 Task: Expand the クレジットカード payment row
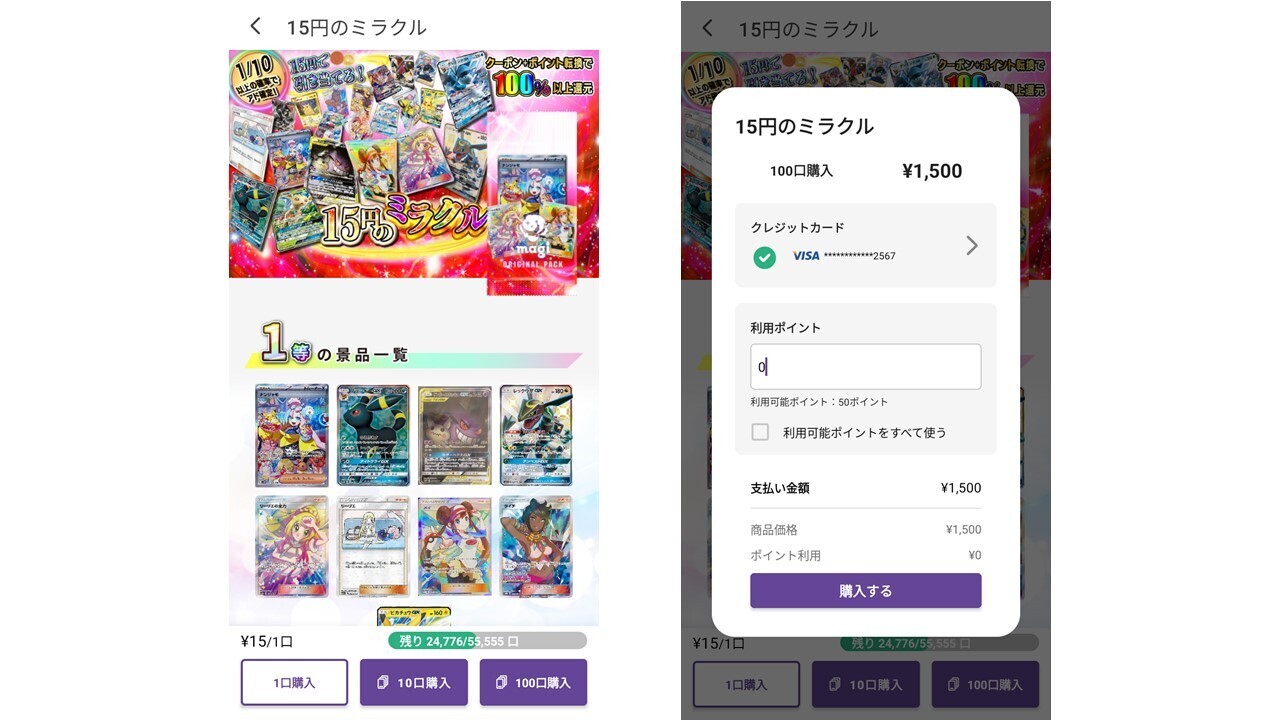coord(866,245)
